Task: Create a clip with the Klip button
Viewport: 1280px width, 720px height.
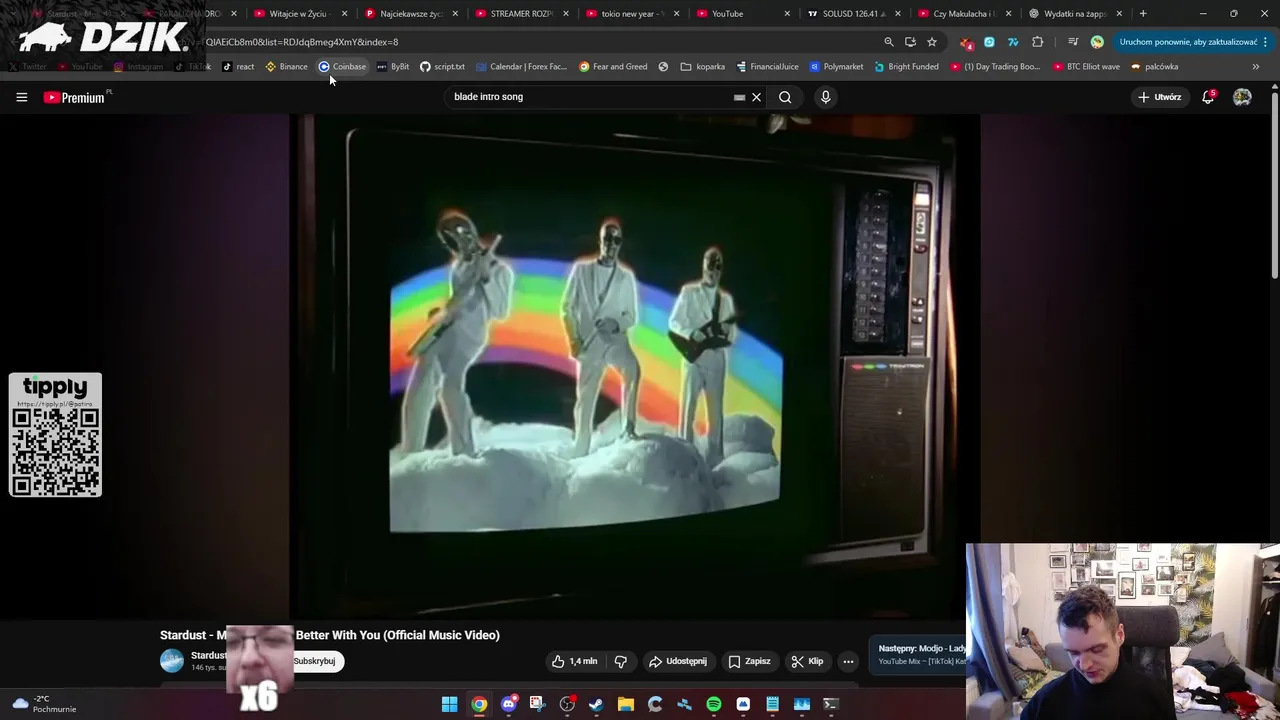Action: tap(807, 661)
